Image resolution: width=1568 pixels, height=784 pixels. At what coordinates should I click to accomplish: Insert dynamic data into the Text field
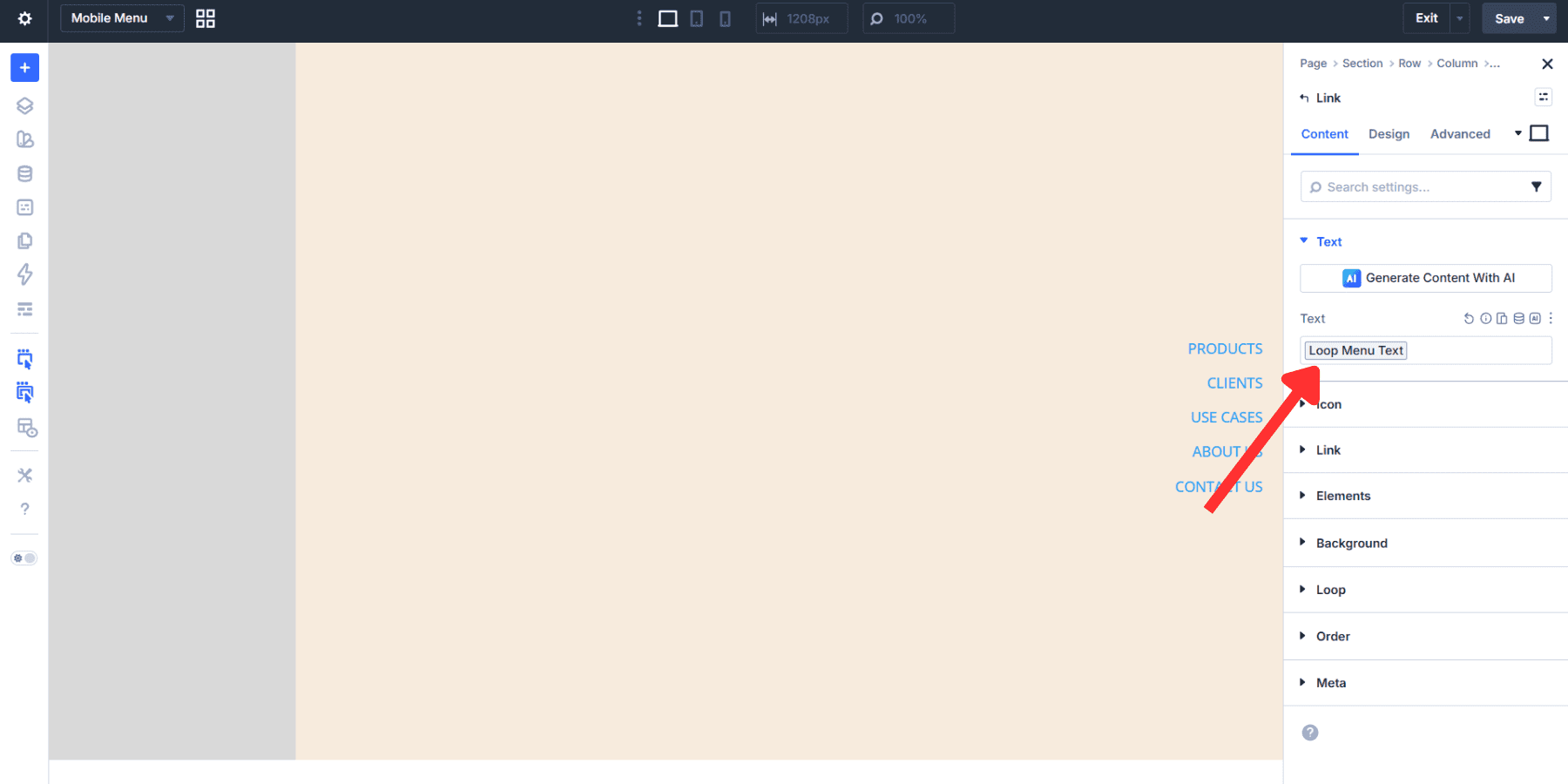point(1518,318)
